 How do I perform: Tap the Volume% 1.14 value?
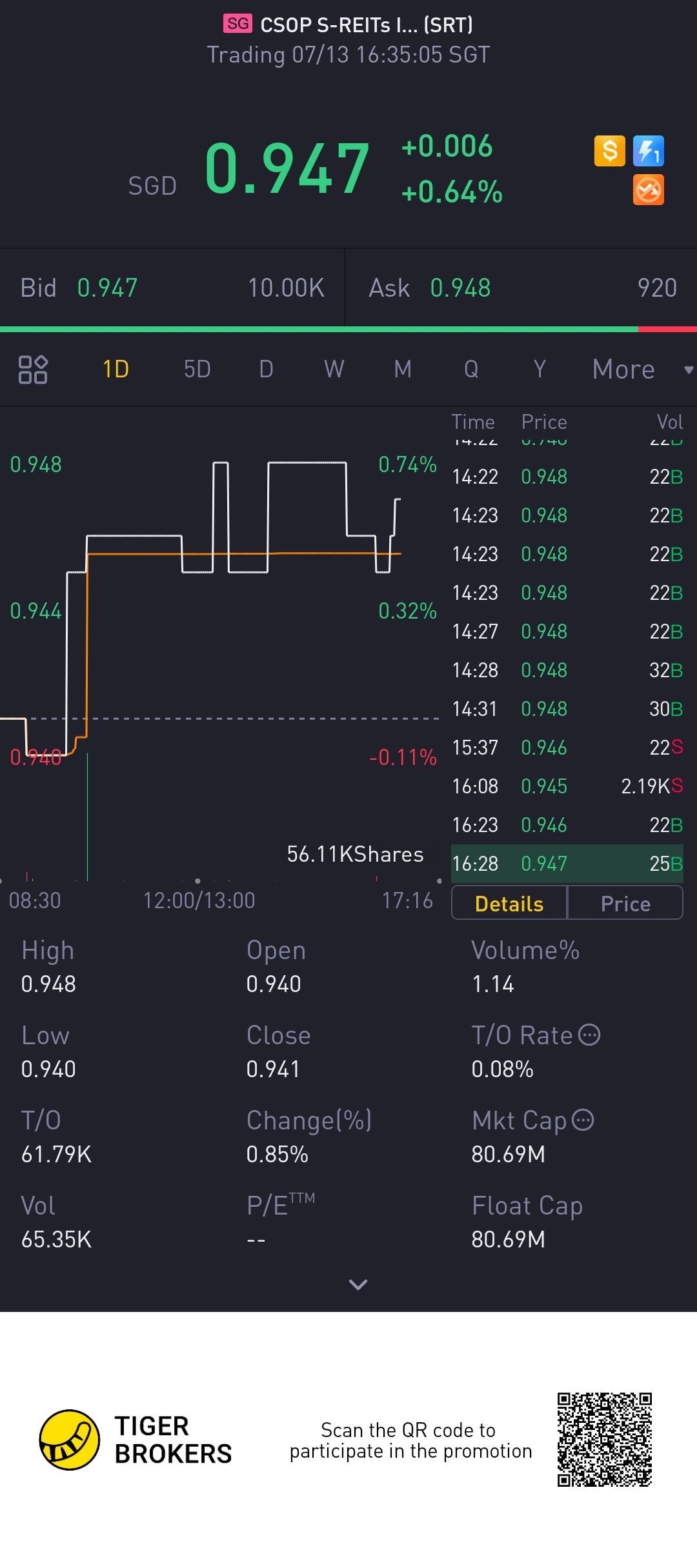(493, 984)
